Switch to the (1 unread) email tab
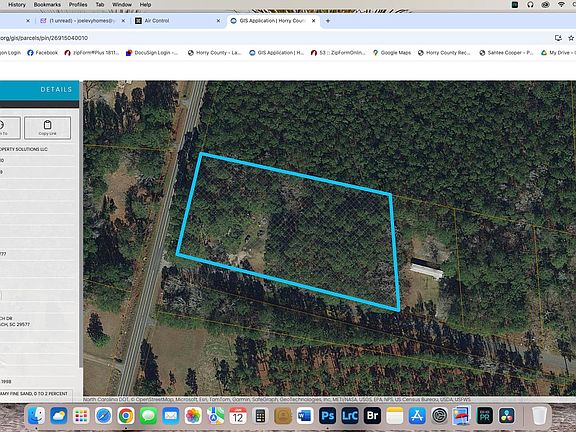This screenshot has width=576, height=432. coord(82,21)
